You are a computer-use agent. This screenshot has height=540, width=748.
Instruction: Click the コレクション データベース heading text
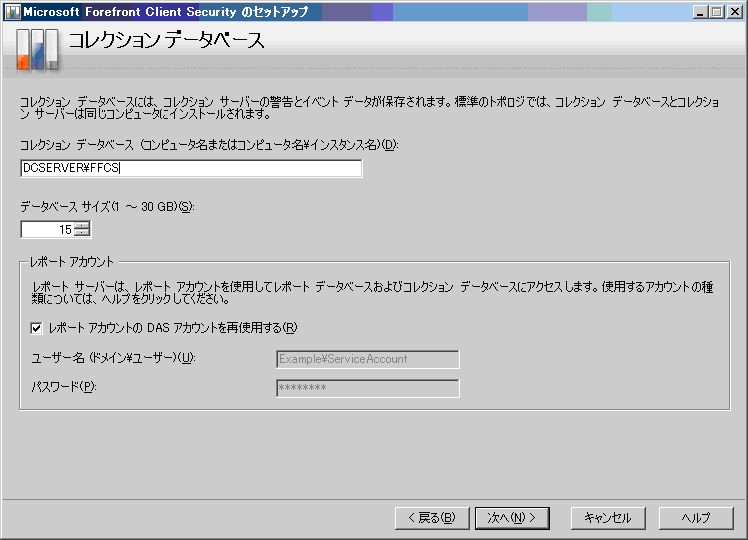point(166,40)
